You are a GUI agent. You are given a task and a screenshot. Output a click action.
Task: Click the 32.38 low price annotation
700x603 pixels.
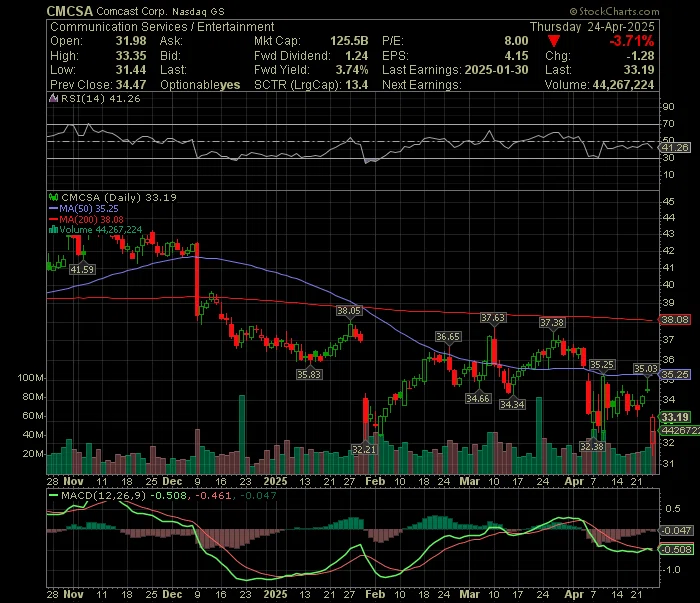pos(592,446)
